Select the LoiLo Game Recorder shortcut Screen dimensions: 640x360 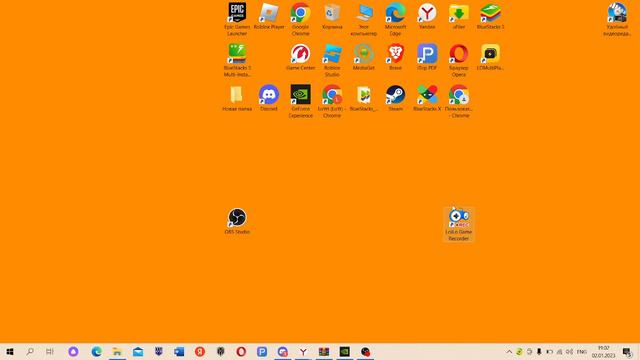[459, 224]
